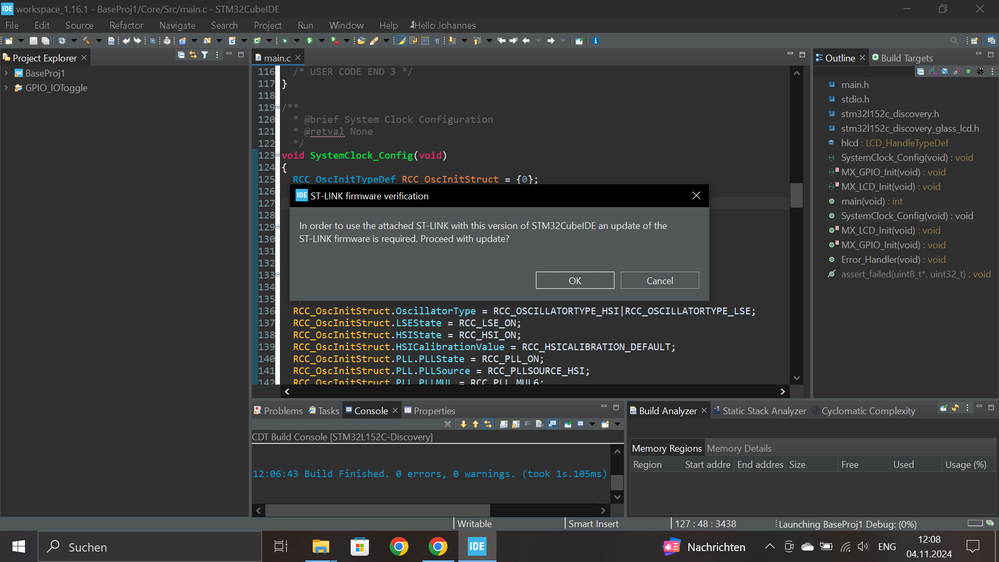
Task: Collapse the comment fold at line 119
Action: (279, 107)
